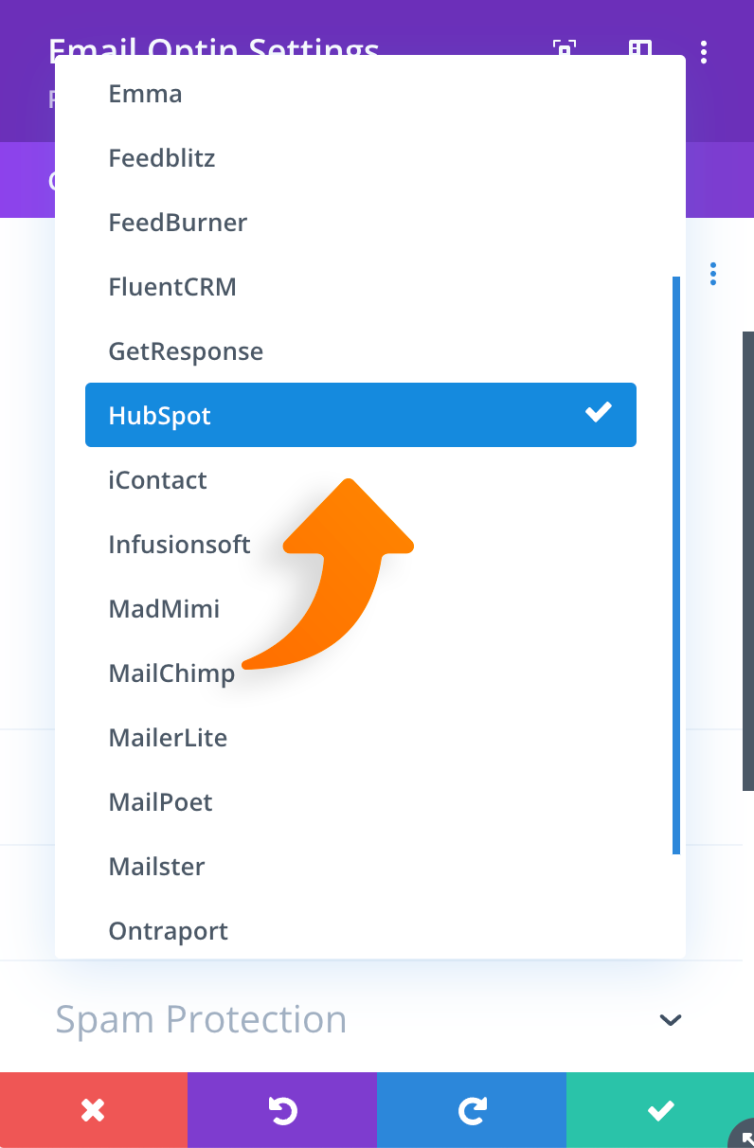Save settings with the green checkmark
The height and width of the screenshot is (1148, 754).
tap(660, 1110)
